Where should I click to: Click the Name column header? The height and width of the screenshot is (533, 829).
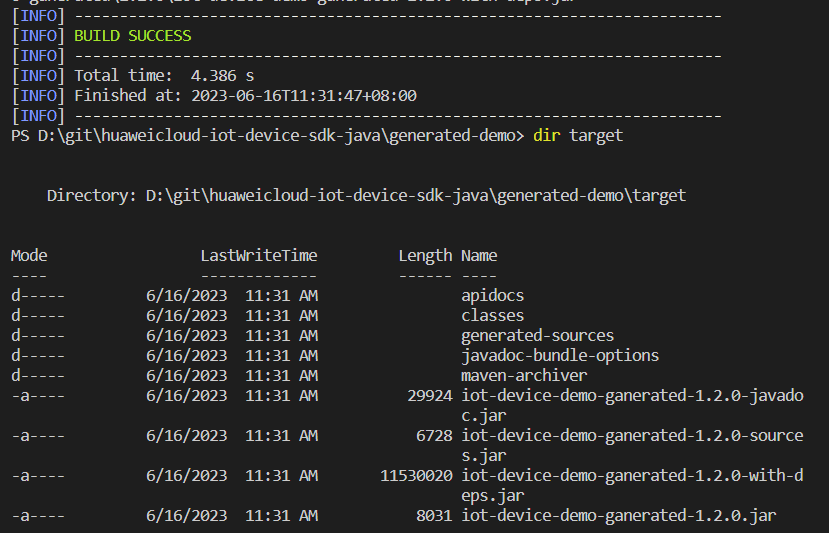(479, 256)
